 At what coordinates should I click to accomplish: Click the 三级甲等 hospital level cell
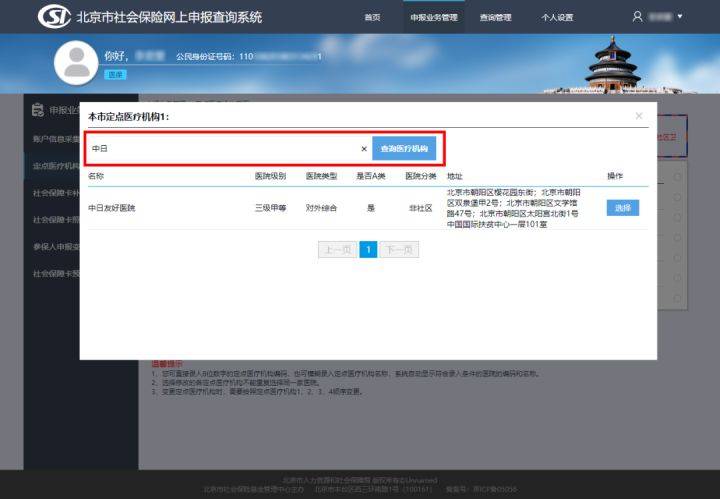tap(270, 208)
